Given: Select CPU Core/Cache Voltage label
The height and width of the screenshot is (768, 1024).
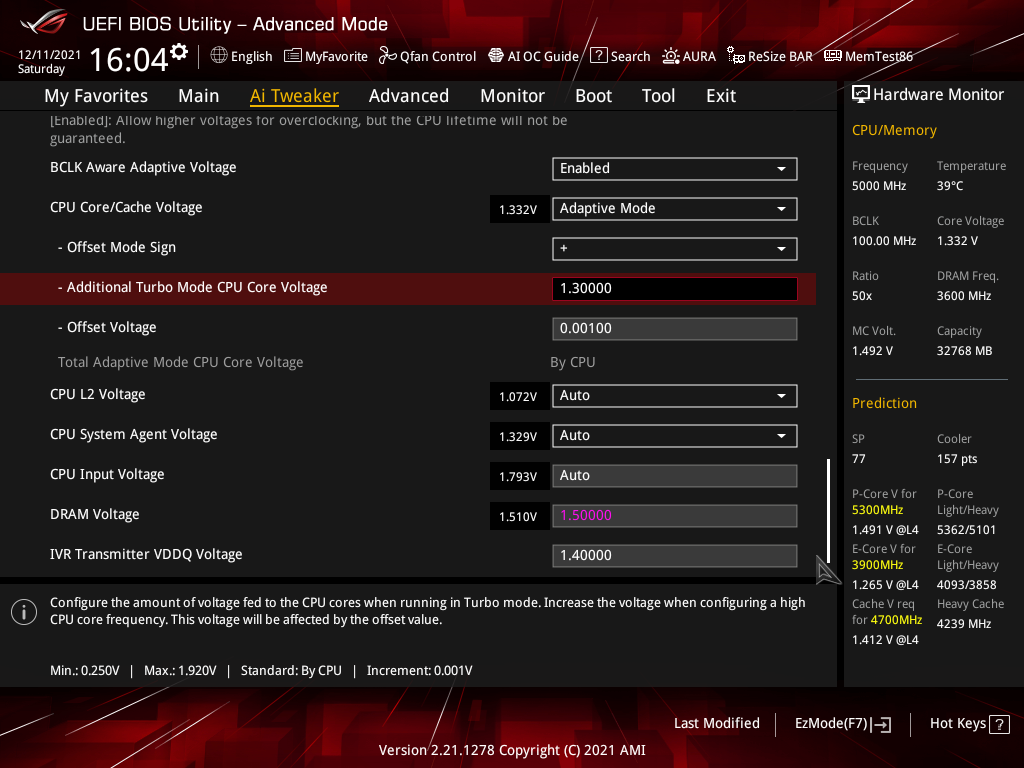Looking at the screenshot, I should (126, 208).
